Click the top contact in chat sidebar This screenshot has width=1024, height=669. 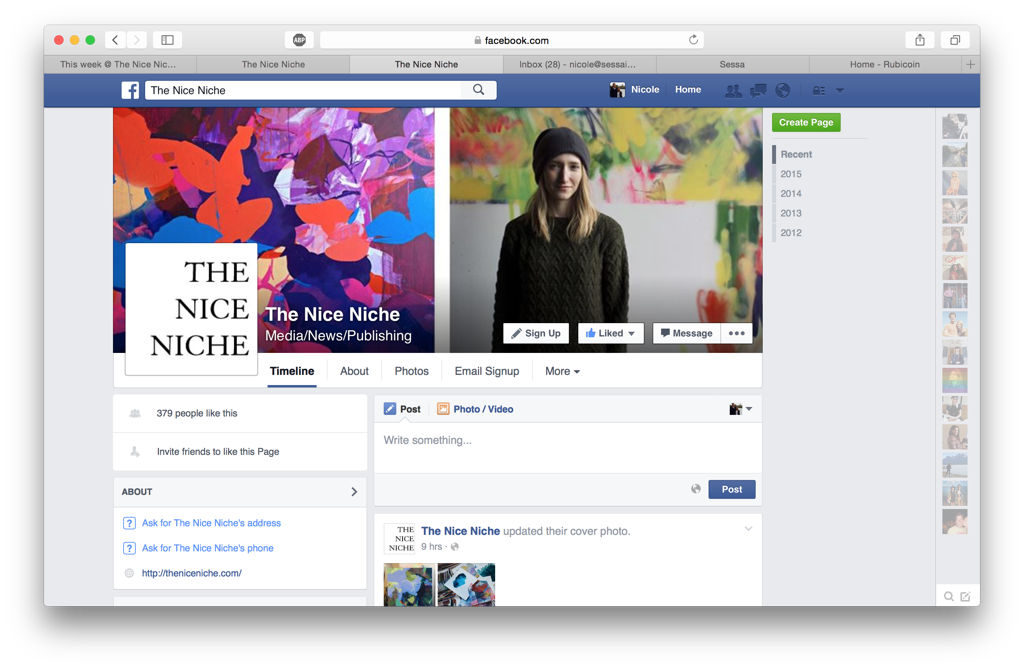tap(954, 126)
